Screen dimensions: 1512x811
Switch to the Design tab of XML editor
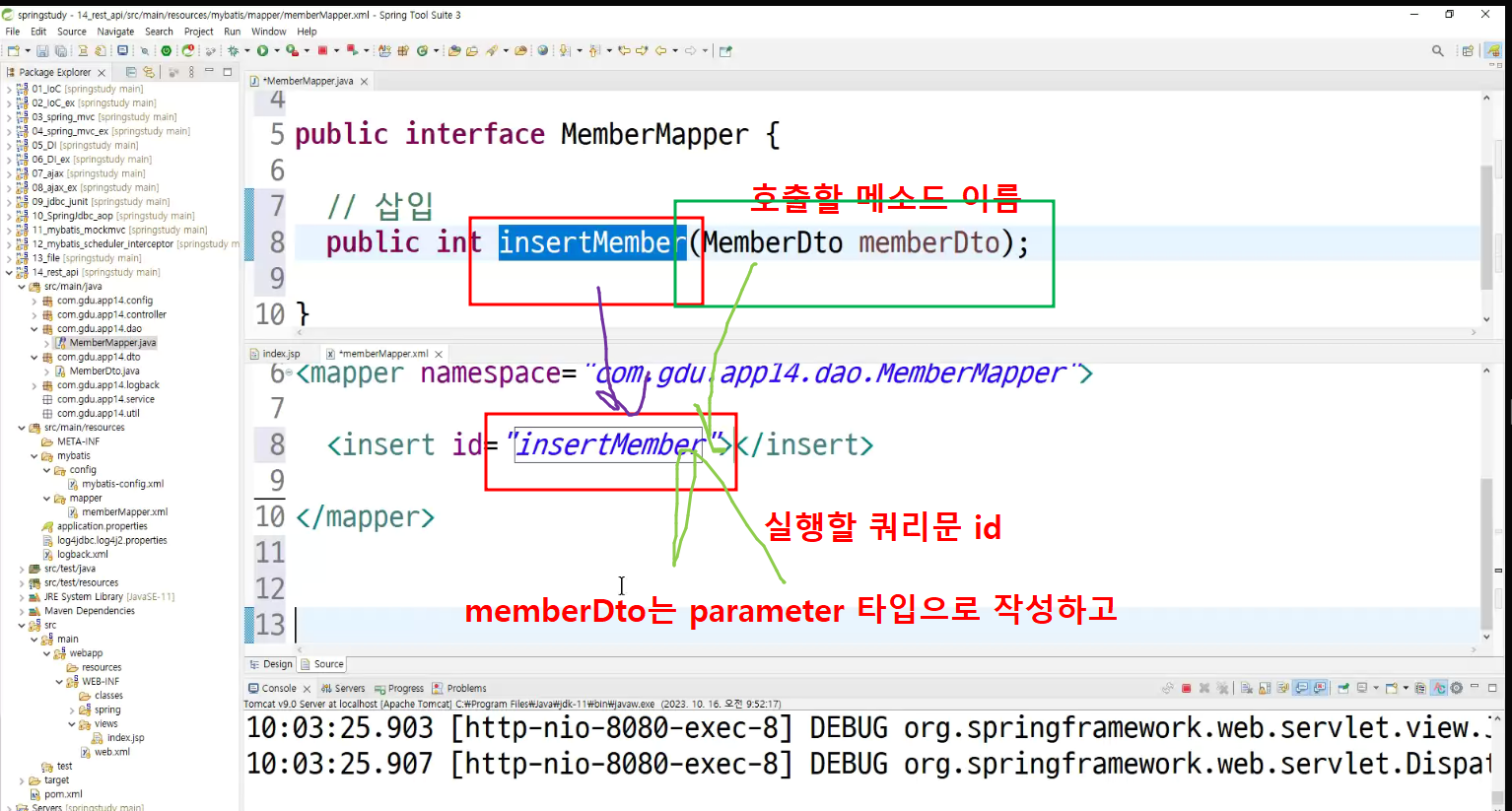(271, 664)
